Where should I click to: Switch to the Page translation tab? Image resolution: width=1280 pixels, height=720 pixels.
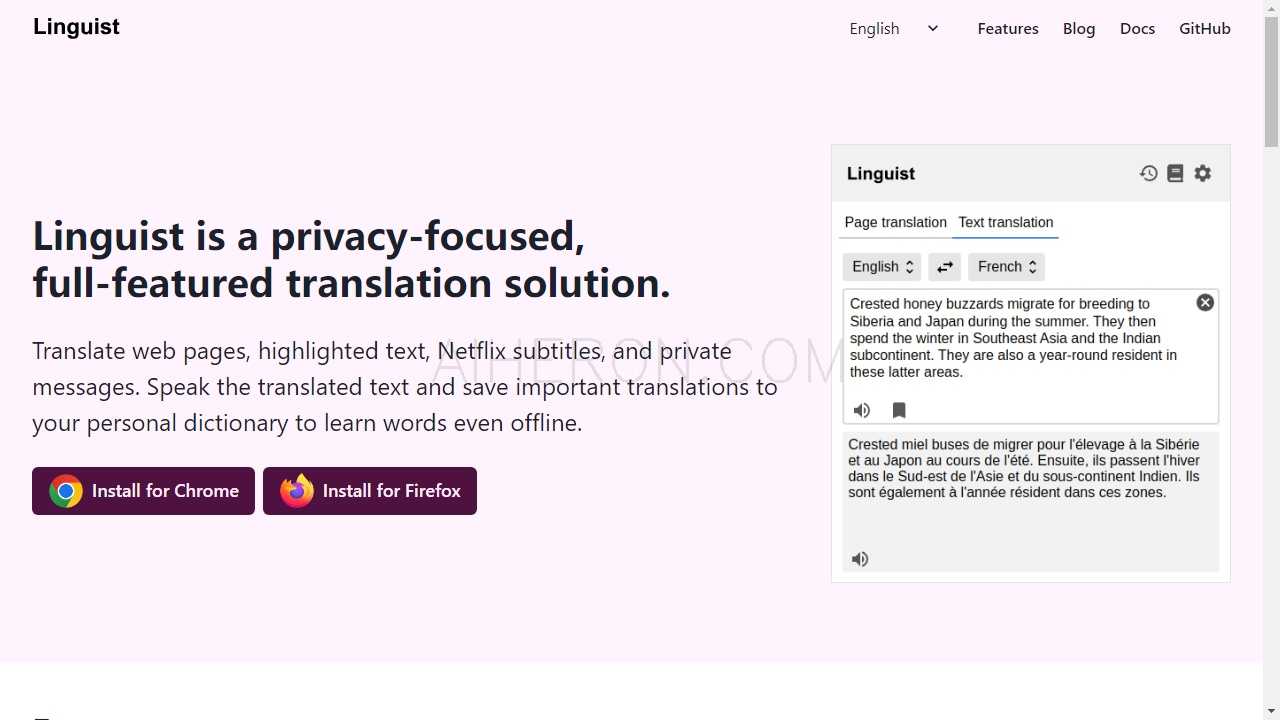coord(895,222)
